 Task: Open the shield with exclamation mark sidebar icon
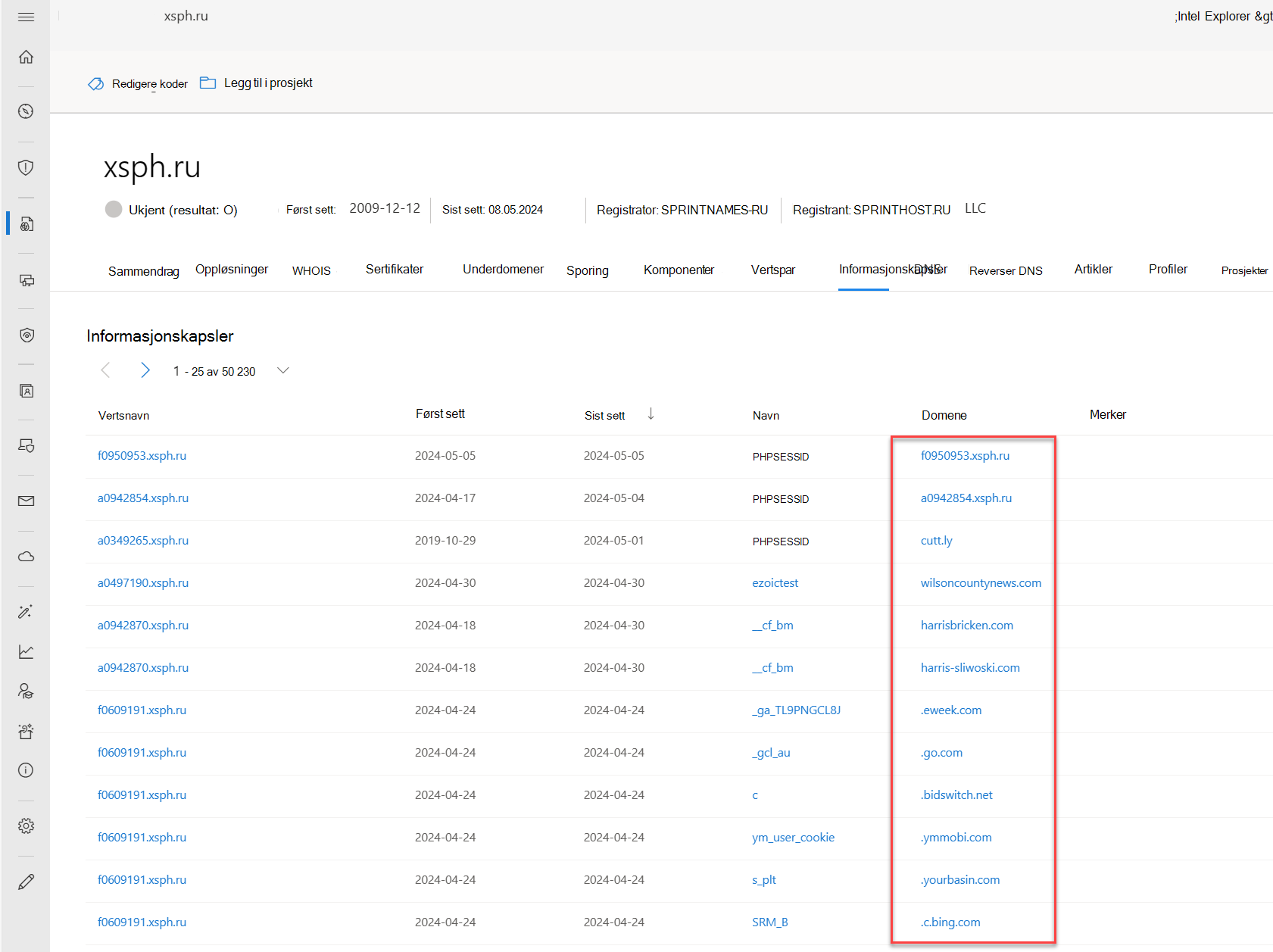click(26, 167)
